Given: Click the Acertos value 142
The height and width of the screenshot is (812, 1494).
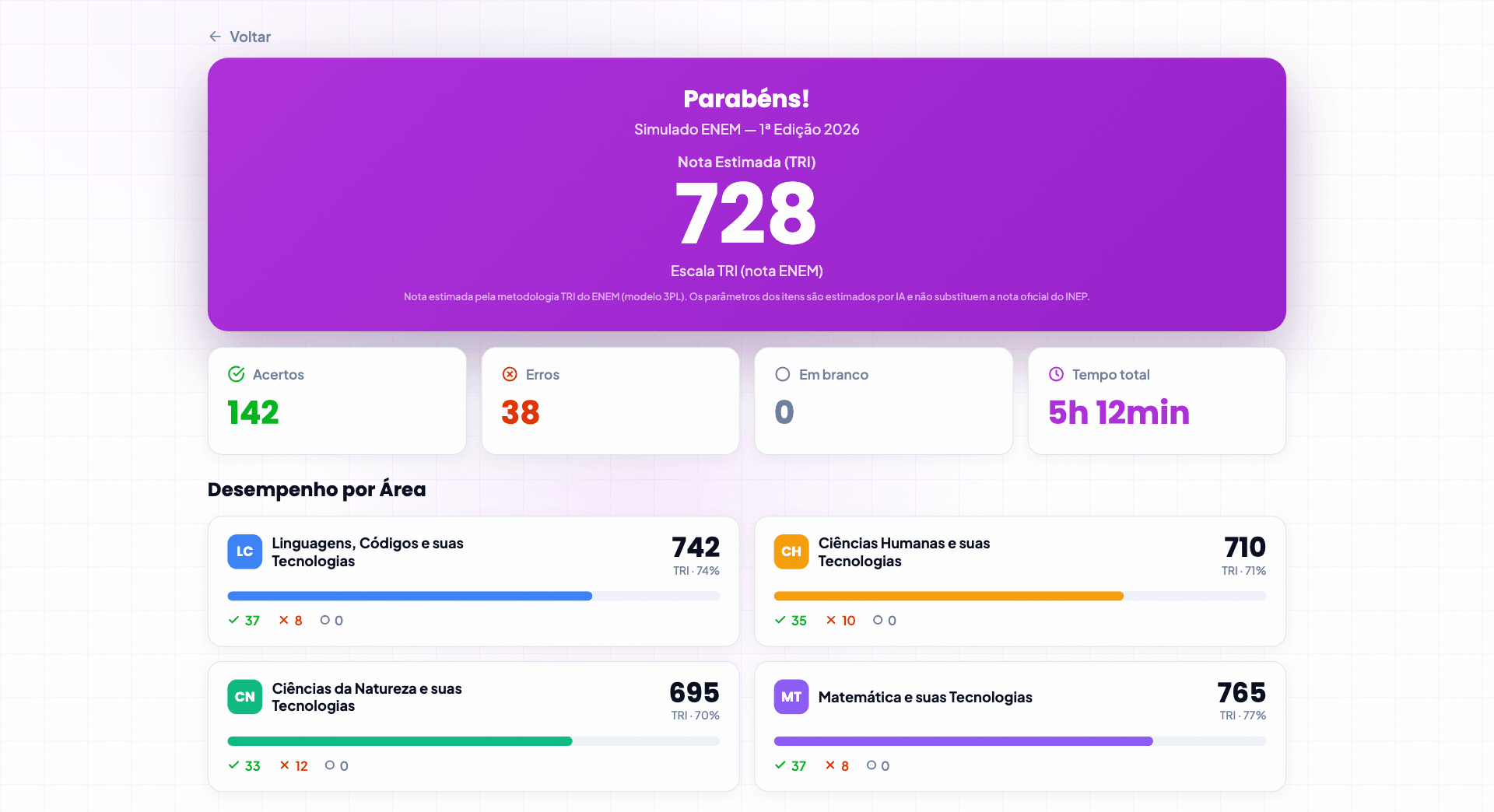Looking at the screenshot, I should 253,412.
